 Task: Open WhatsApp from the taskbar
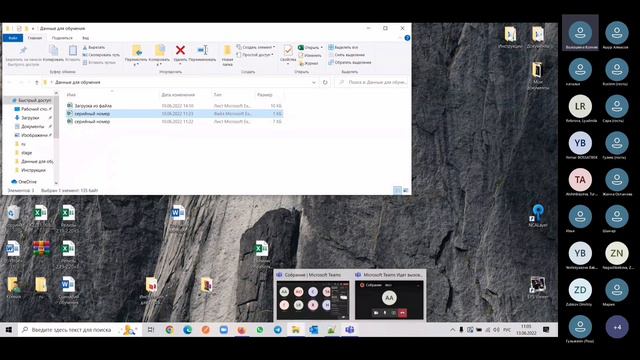[x=260, y=329]
